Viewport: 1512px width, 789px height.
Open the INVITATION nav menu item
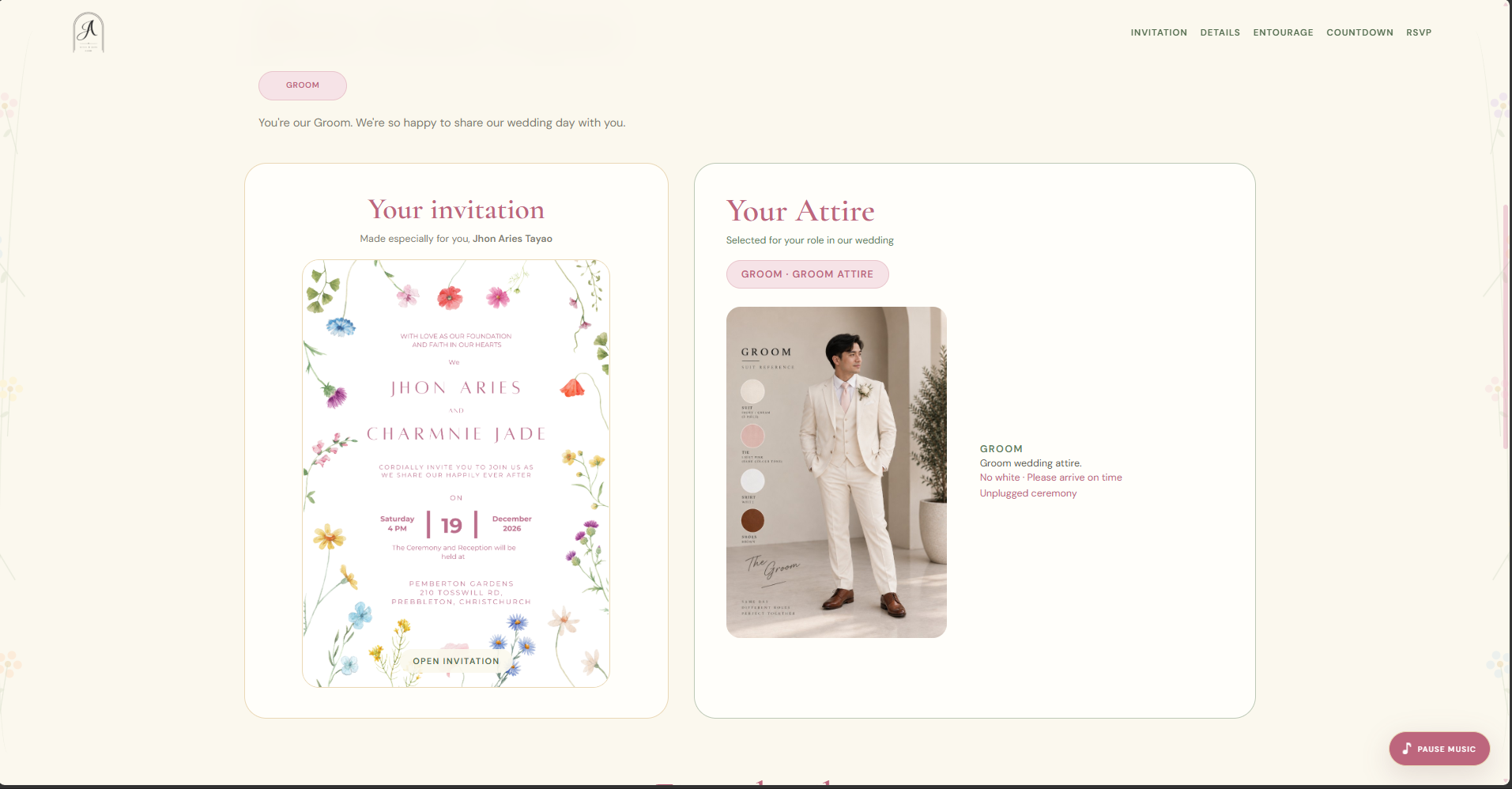tap(1159, 32)
